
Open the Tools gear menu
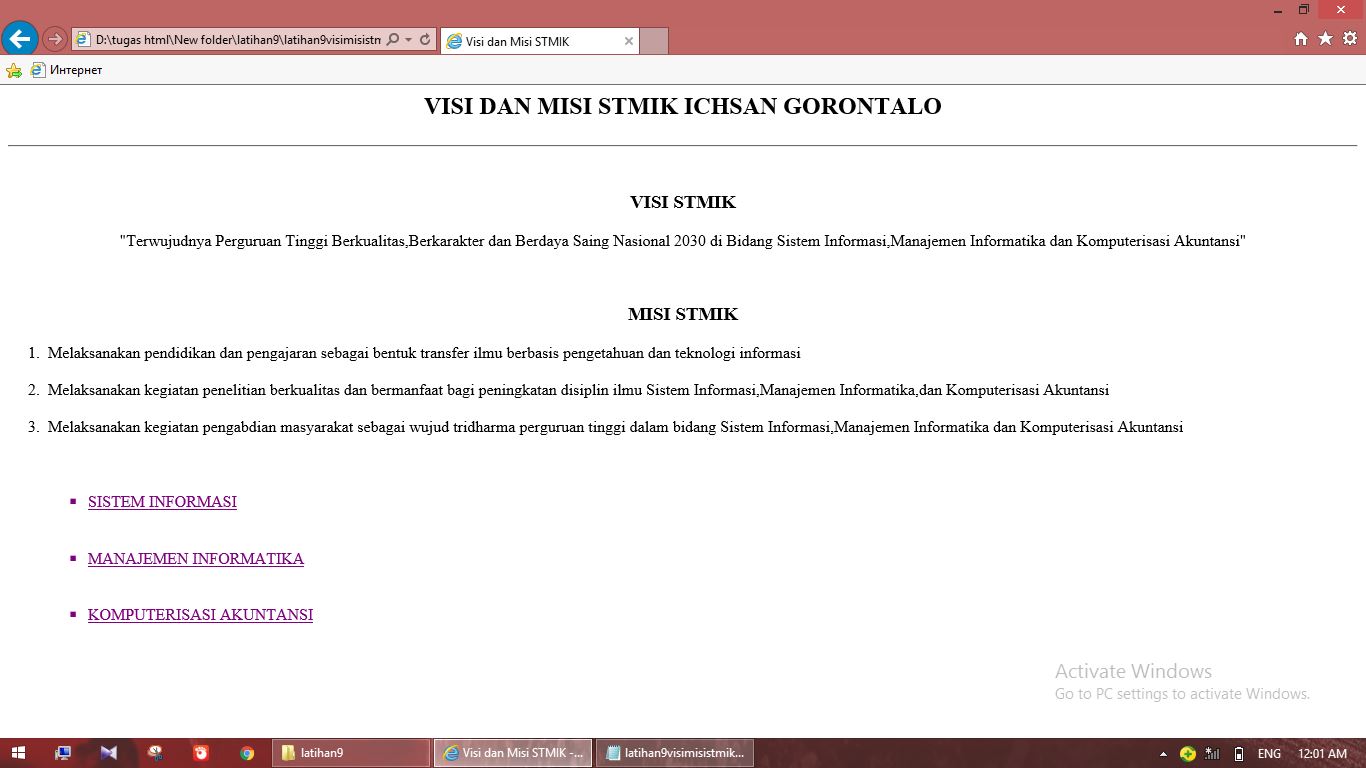1350,39
